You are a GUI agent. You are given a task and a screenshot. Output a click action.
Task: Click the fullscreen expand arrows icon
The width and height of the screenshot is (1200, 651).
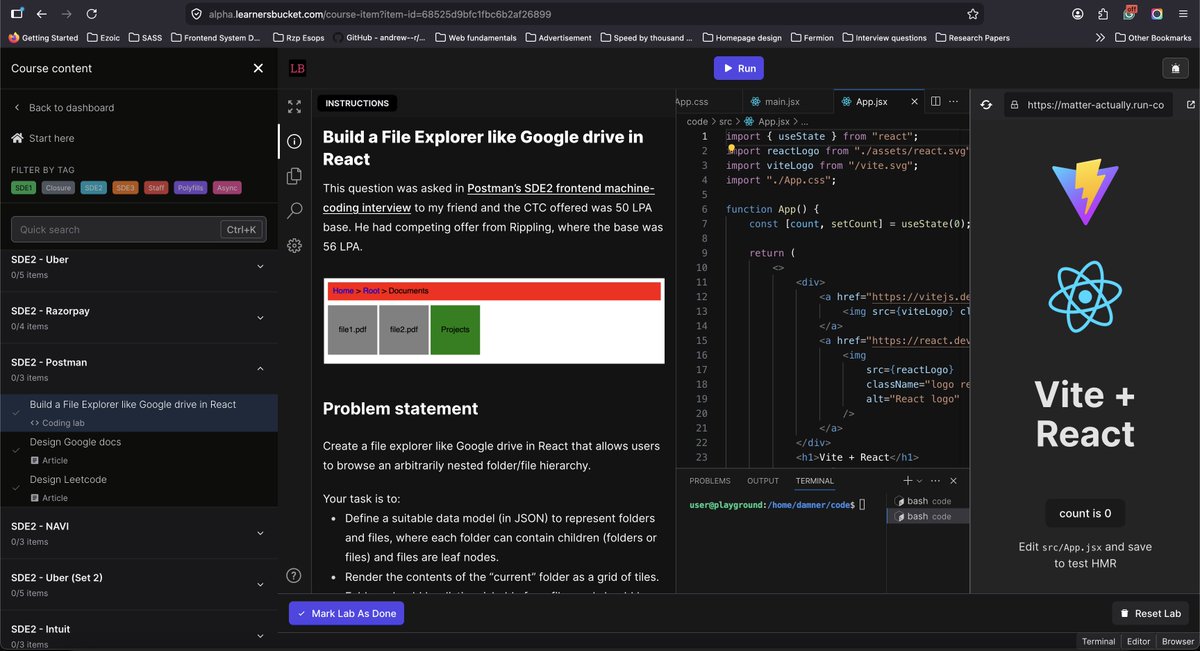point(294,106)
